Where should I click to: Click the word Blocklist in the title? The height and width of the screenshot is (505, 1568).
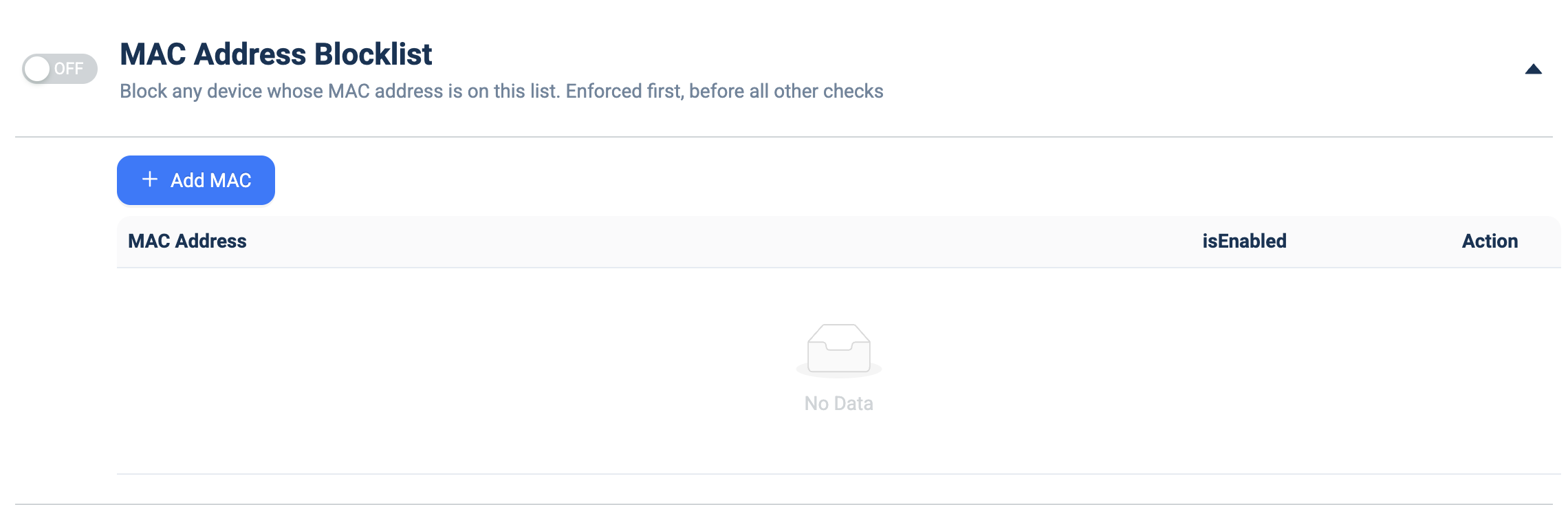[x=373, y=54]
